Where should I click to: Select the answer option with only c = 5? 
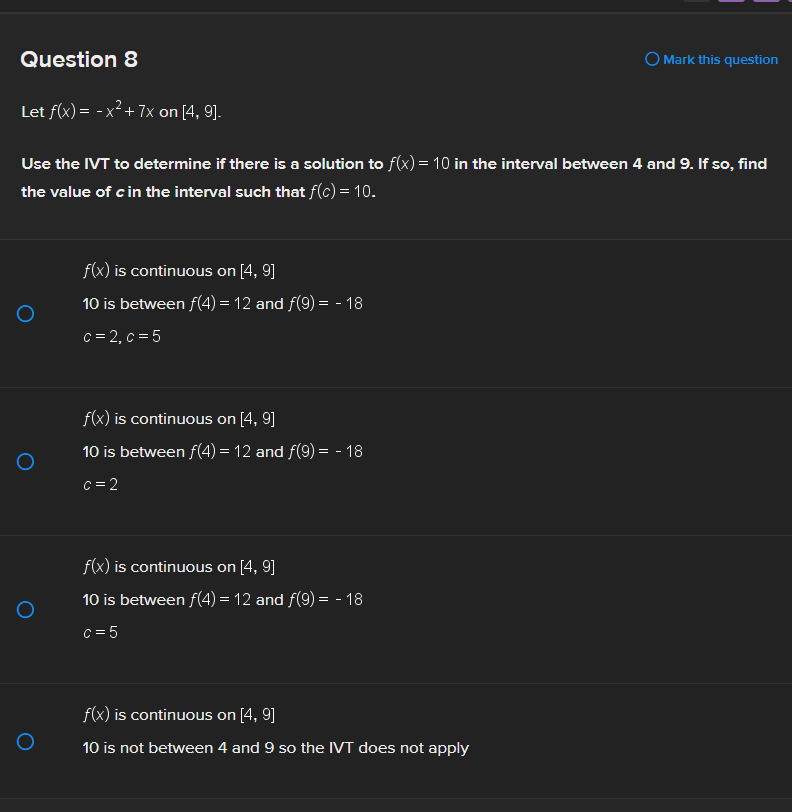pos(25,609)
